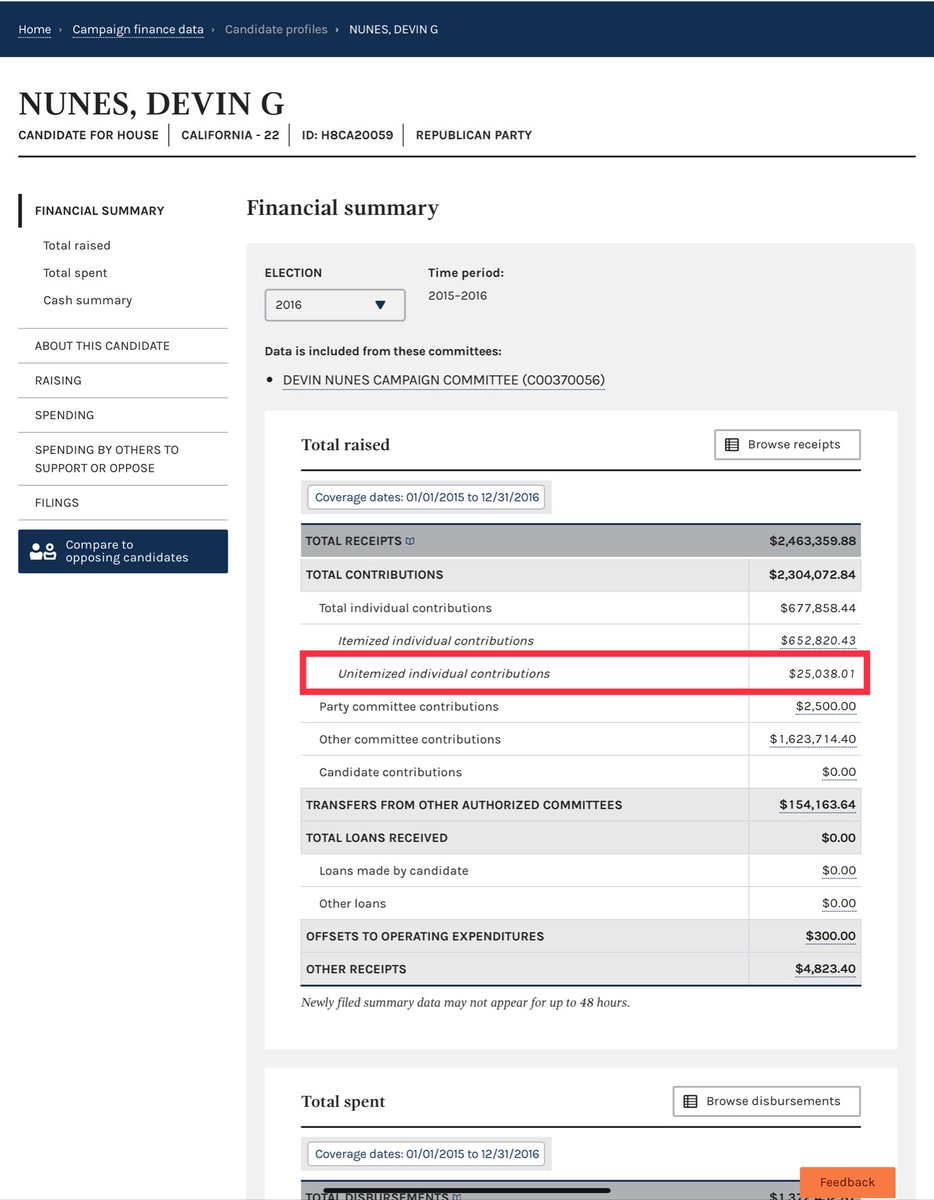Click the Party committee contributions row label

[409, 707]
